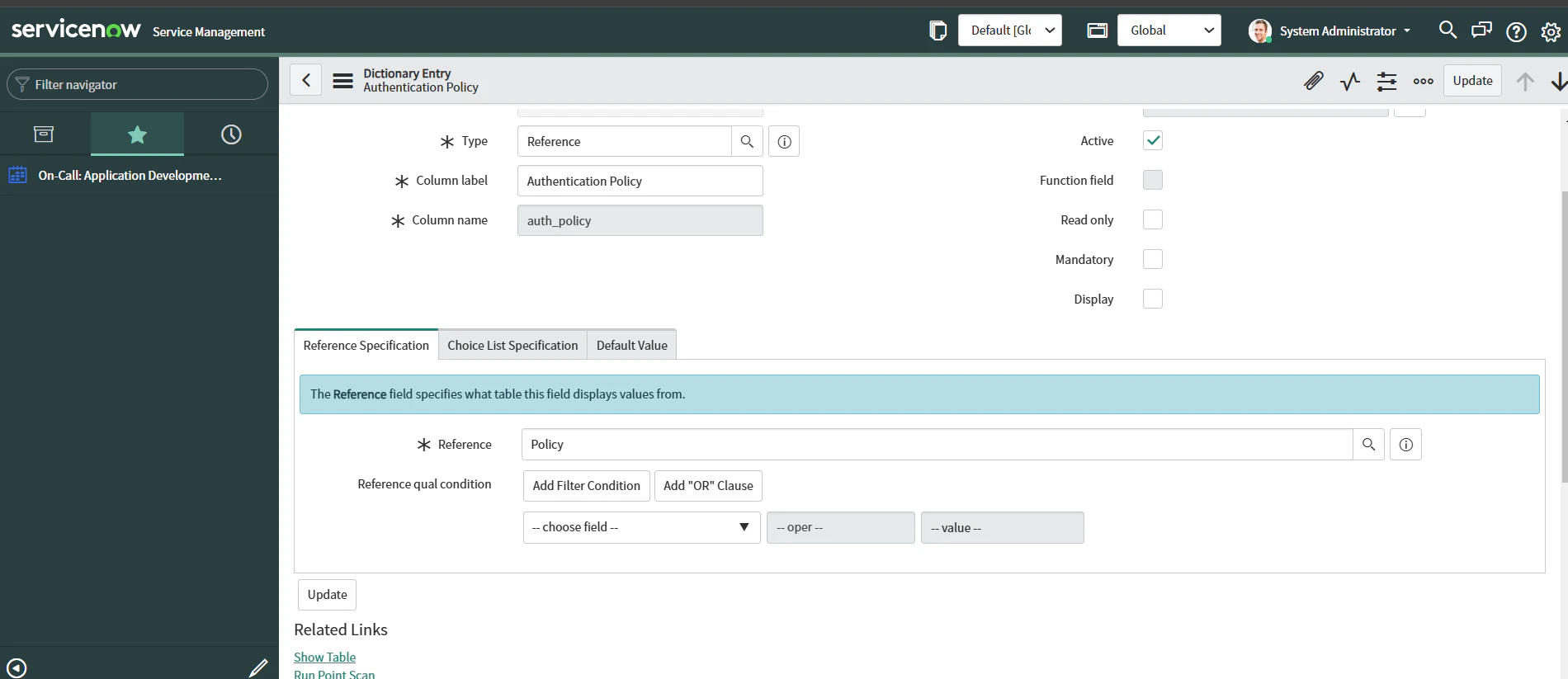Click System Administrator avatar

pos(1259,31)
